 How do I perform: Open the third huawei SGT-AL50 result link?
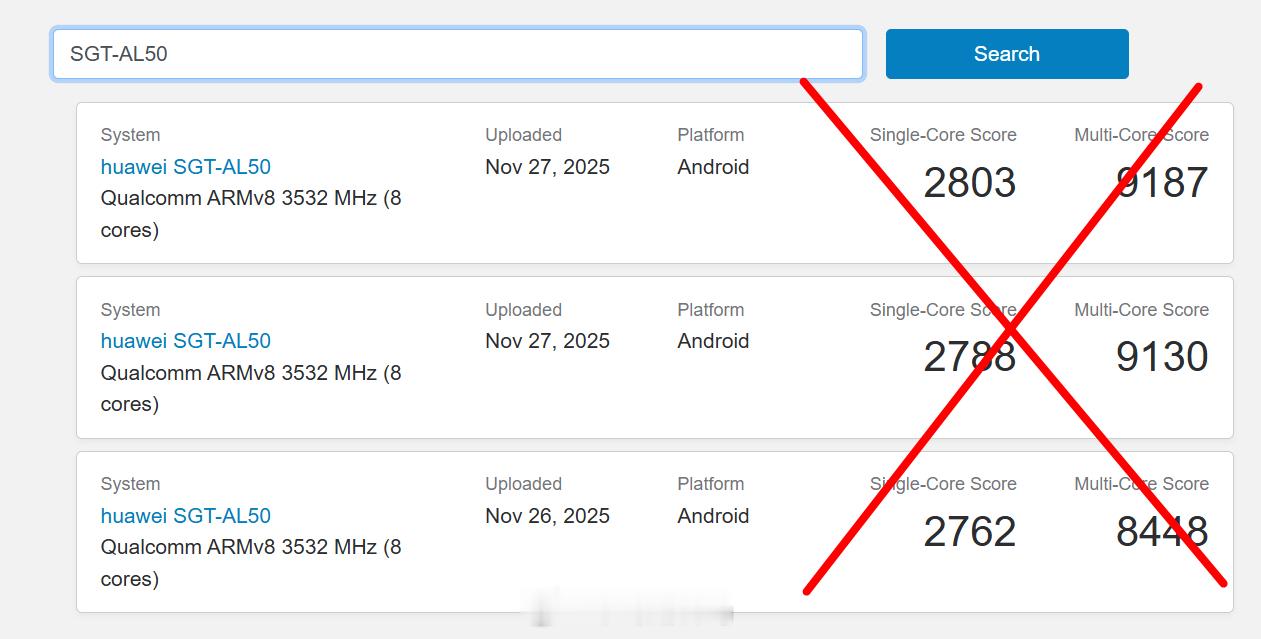click(x=186, y=516)
